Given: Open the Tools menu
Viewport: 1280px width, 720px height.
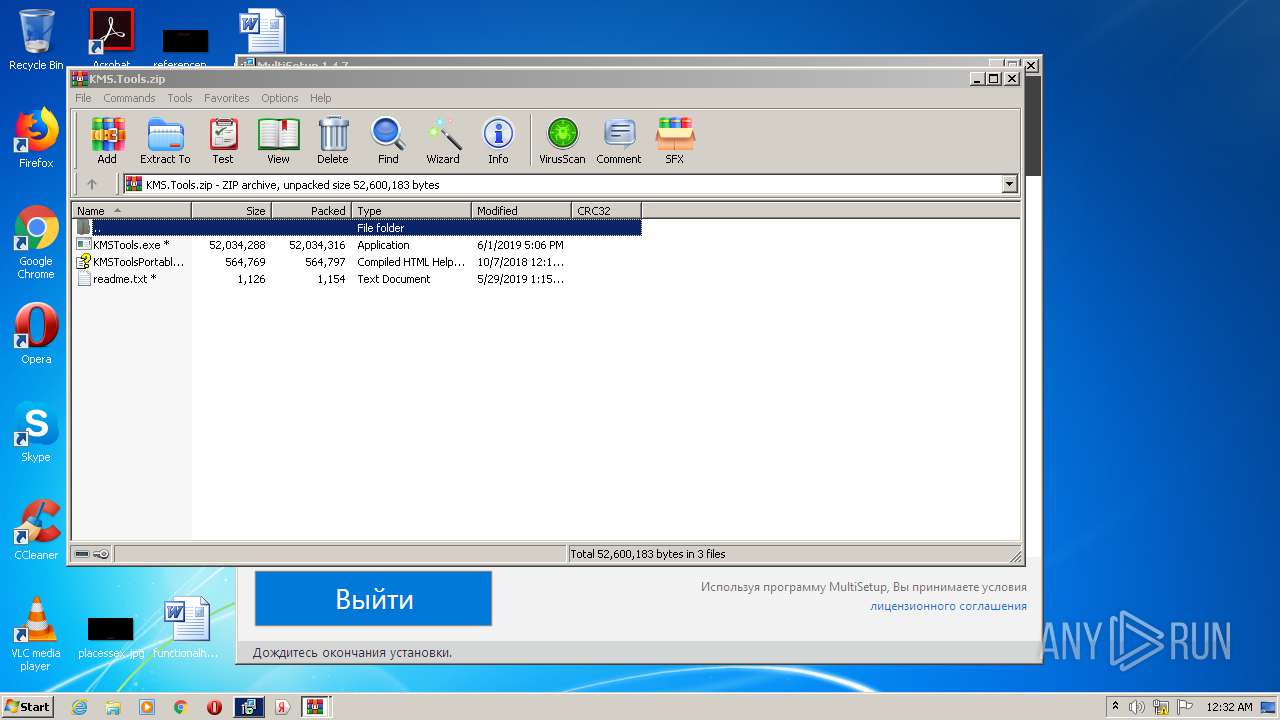Looking at the screenshot, I should [180, 98].
